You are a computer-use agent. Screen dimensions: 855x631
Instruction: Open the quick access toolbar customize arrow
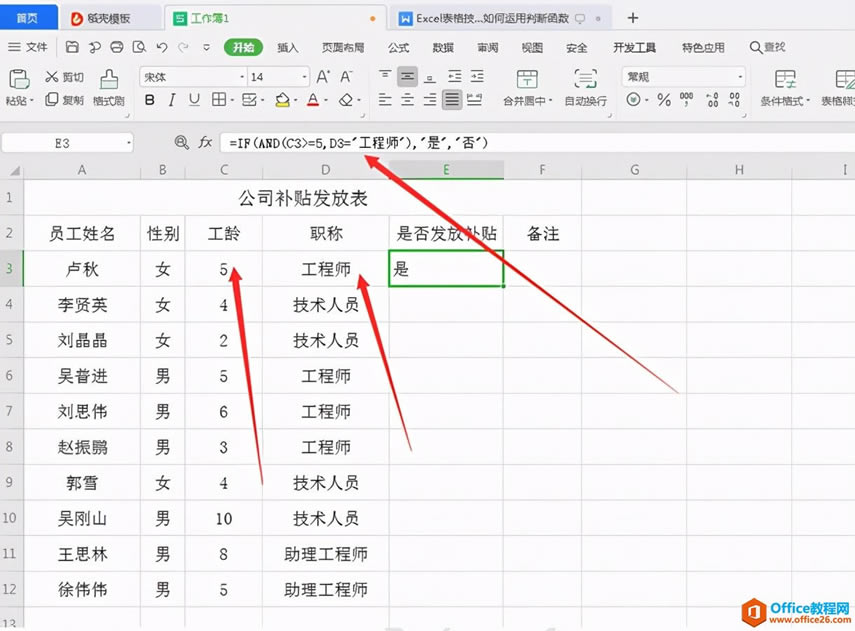[x=206, y=47]
